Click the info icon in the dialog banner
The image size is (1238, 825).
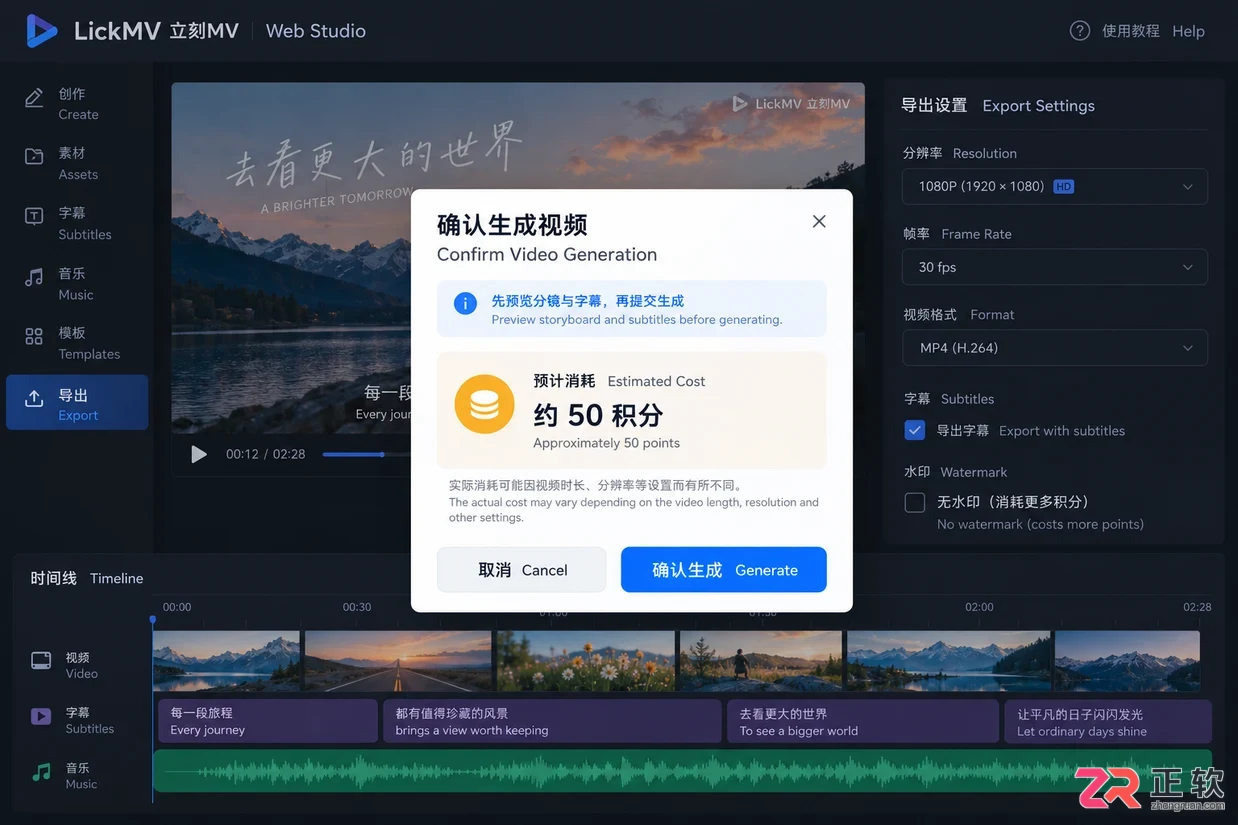[465, 303]
